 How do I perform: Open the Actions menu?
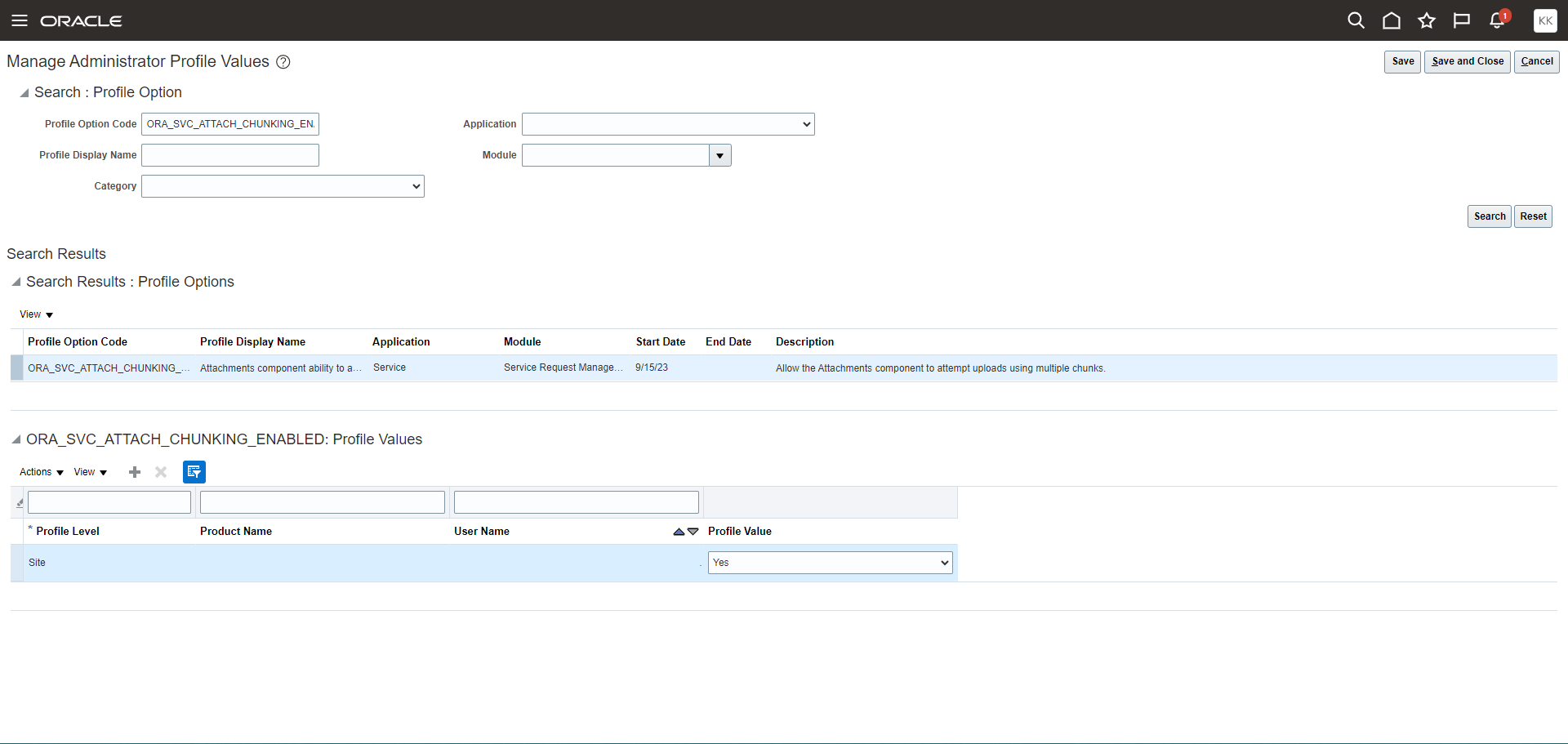tap(39, 472)
